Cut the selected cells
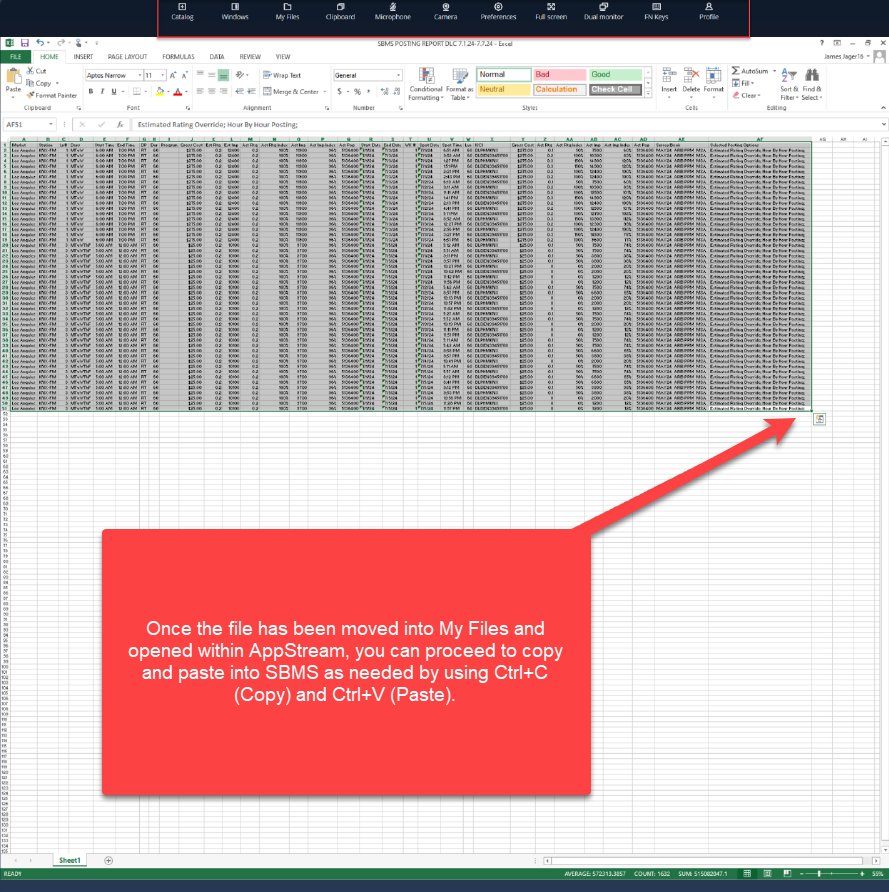 point(36,71)
